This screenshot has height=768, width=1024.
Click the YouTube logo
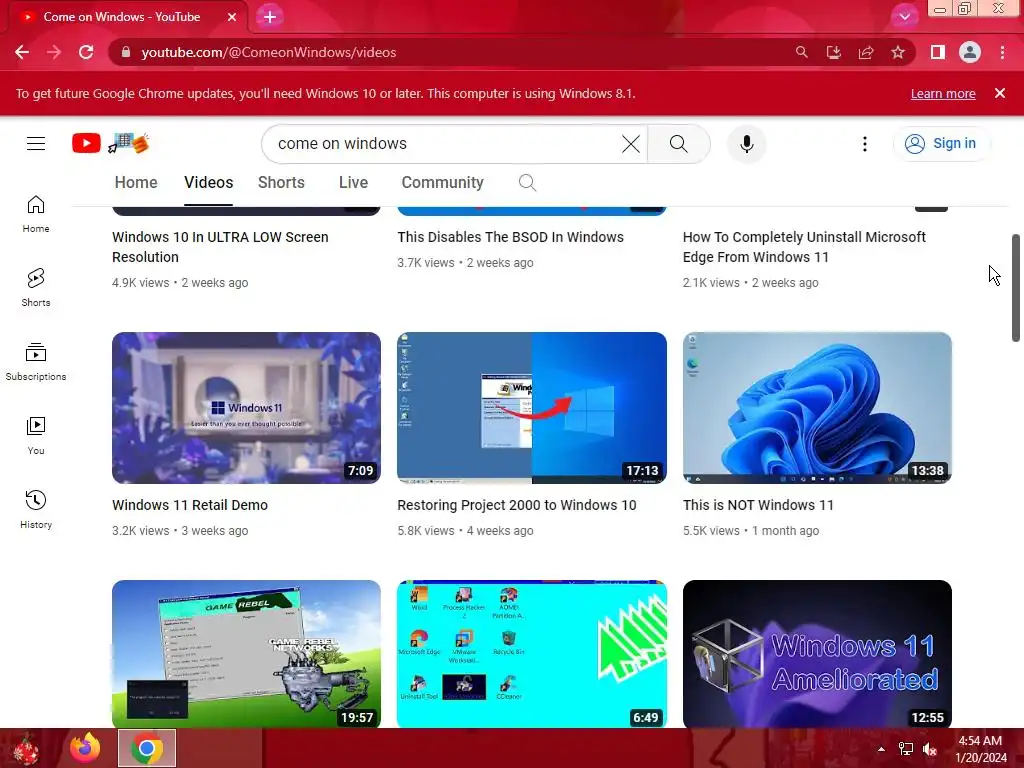(110, 143)
